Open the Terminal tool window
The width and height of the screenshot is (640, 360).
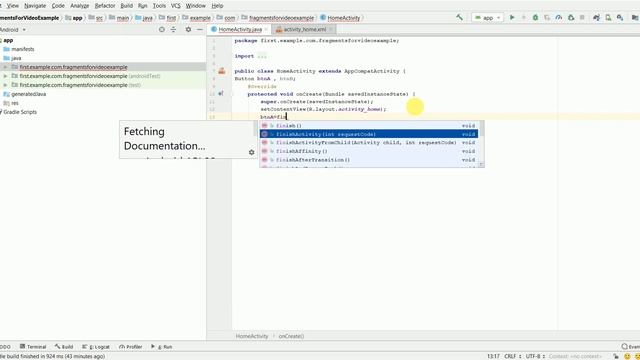[x=33, y=347]
